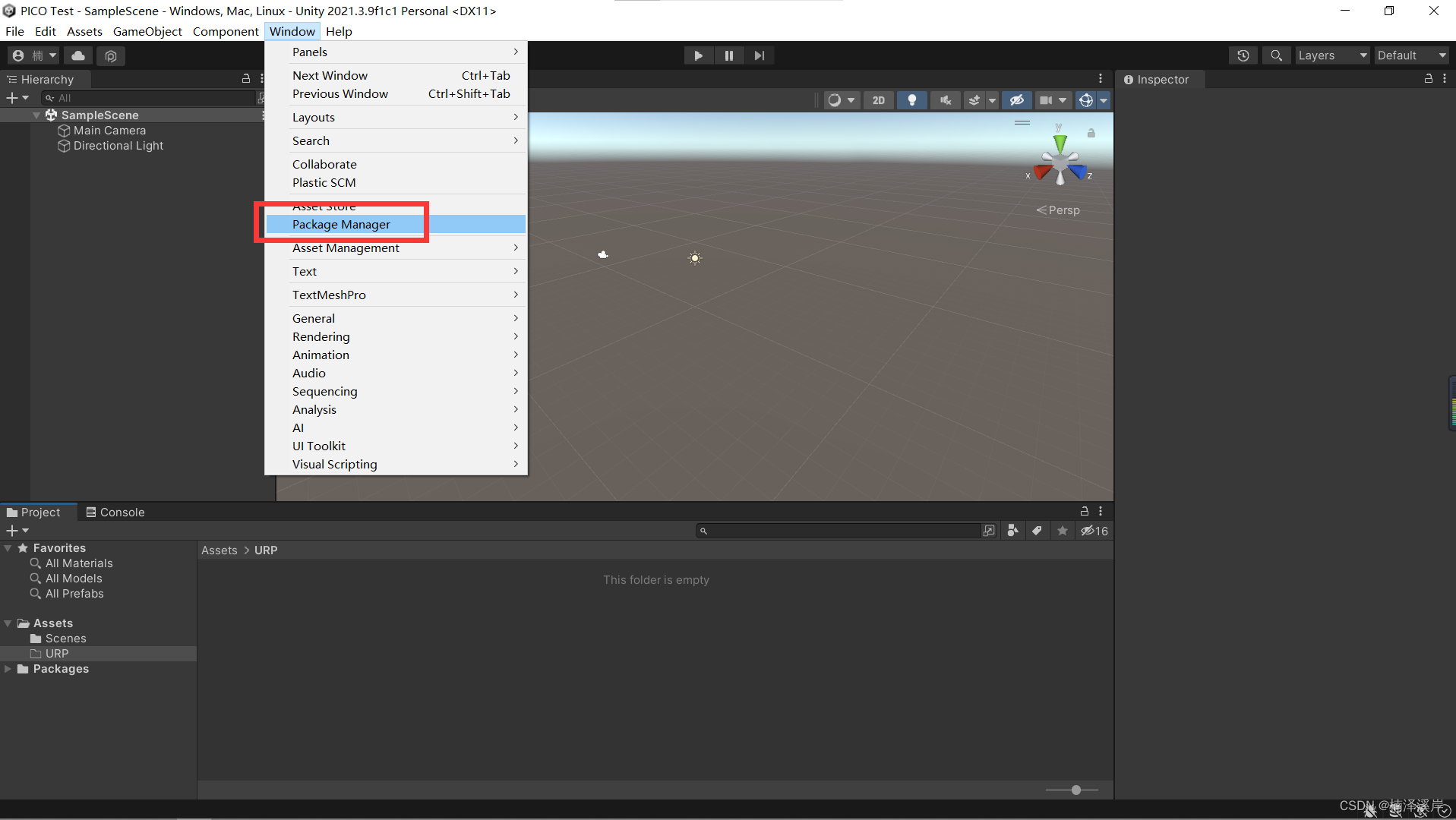Toggle hidden packages visibility count icon
The image size is (1456, 820).
[x=1094, y=531]
